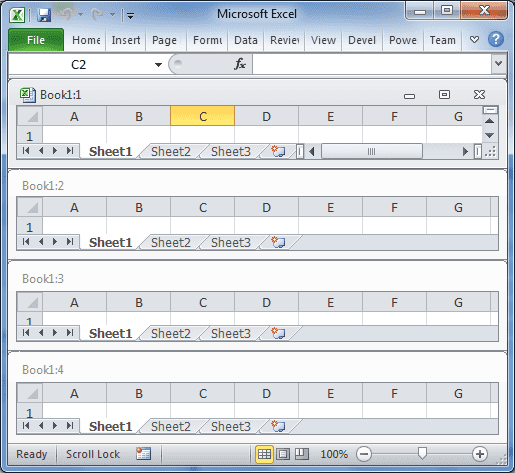Click next sheet arrow in Book1:1
Screen dimensions: 515x473
coord(55,151)
